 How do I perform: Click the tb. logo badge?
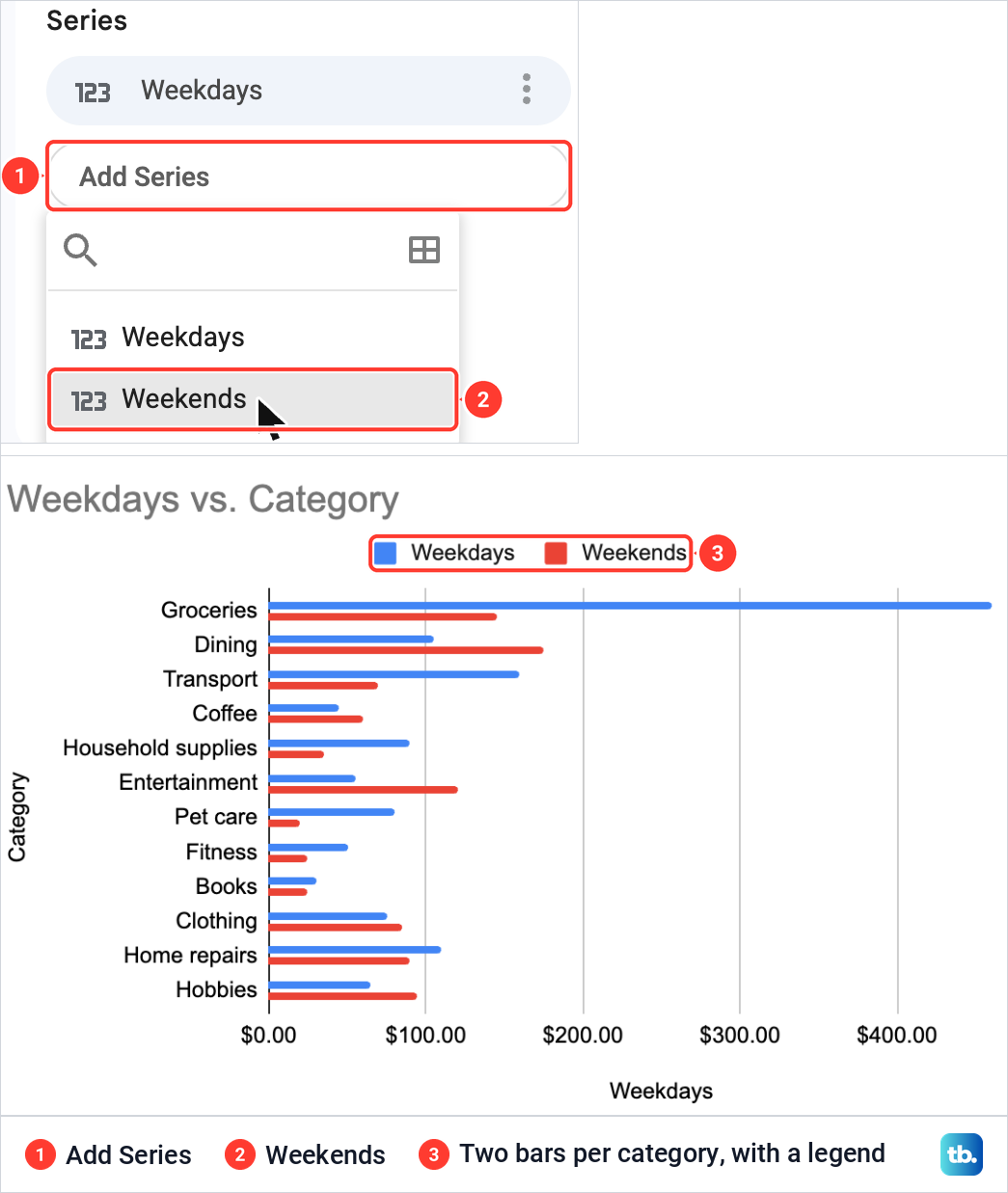pyautogui.click(x=962, y=1154)
